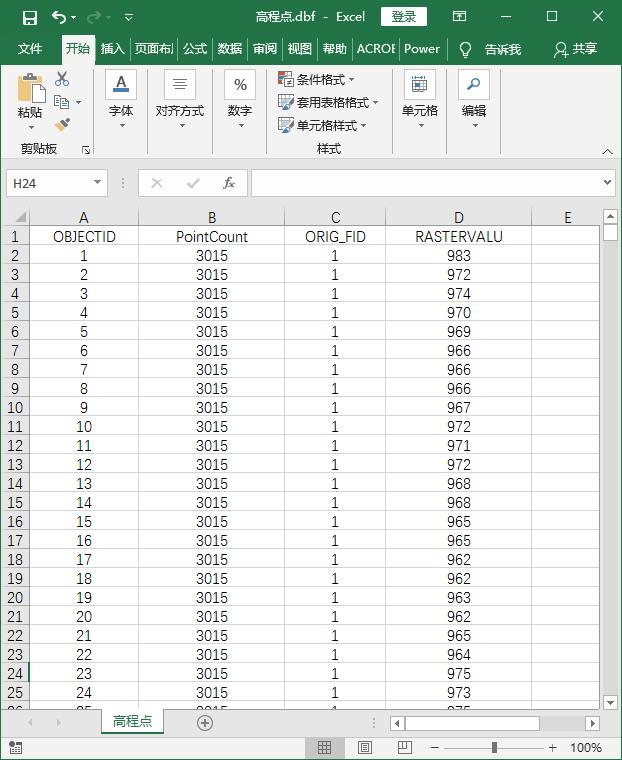Click the vertical scrollbar down arrow

click(x=610, y=702)
